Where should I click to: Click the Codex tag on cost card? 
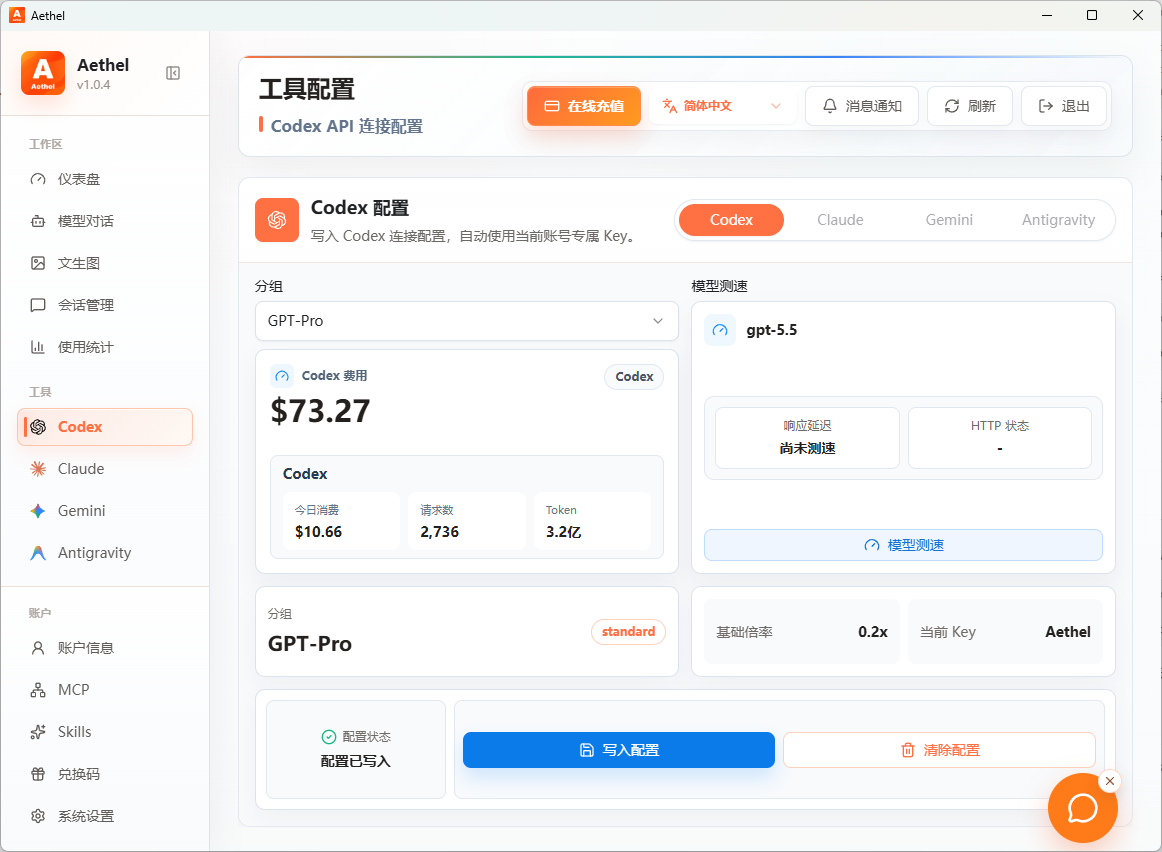point(634,376)
